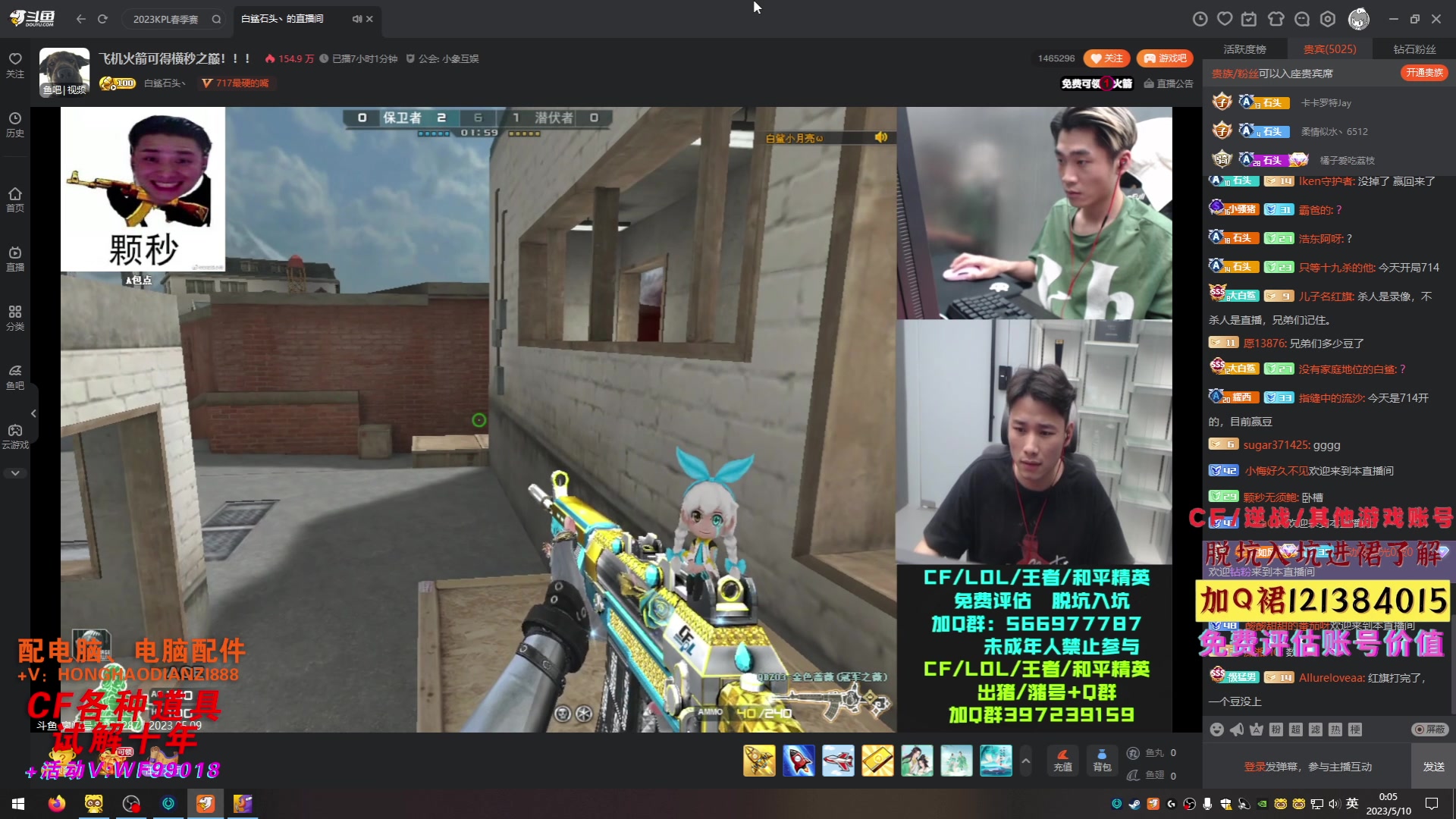Open 云游戏 in left sidebar
The image size is (1456, 819).
click(x=15, y=436)
